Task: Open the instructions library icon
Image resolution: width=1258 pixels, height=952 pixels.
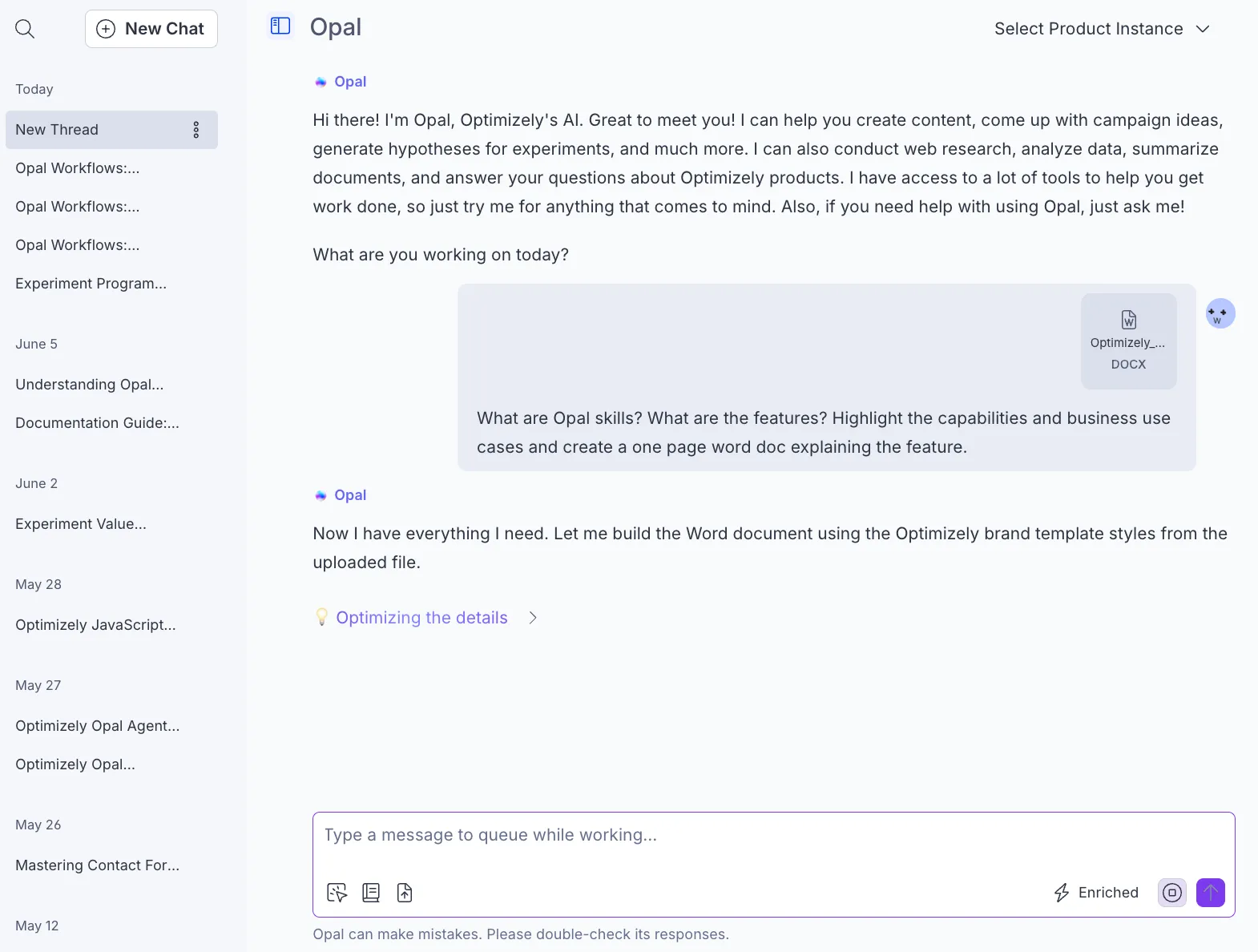Action: (371, 893)
